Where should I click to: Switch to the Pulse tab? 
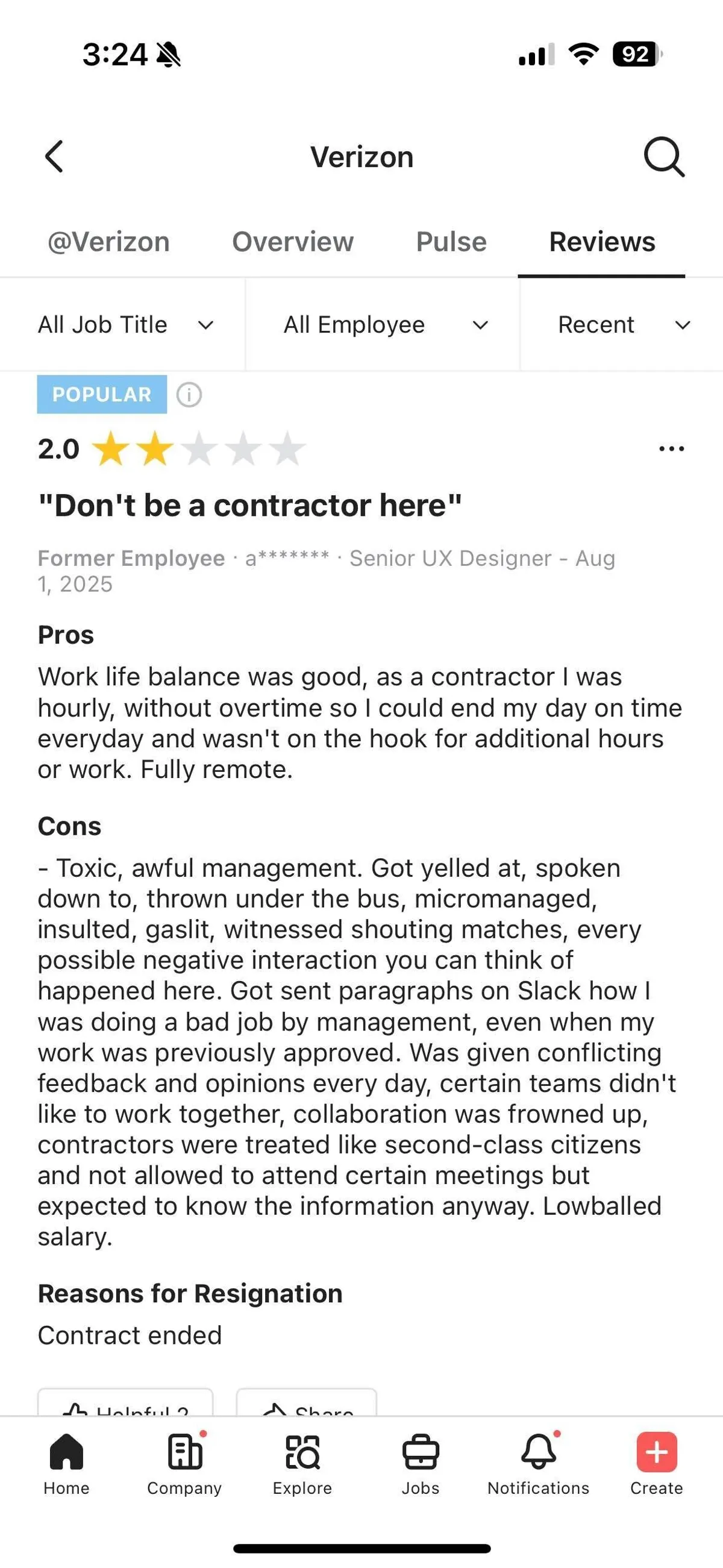(451, 242)
